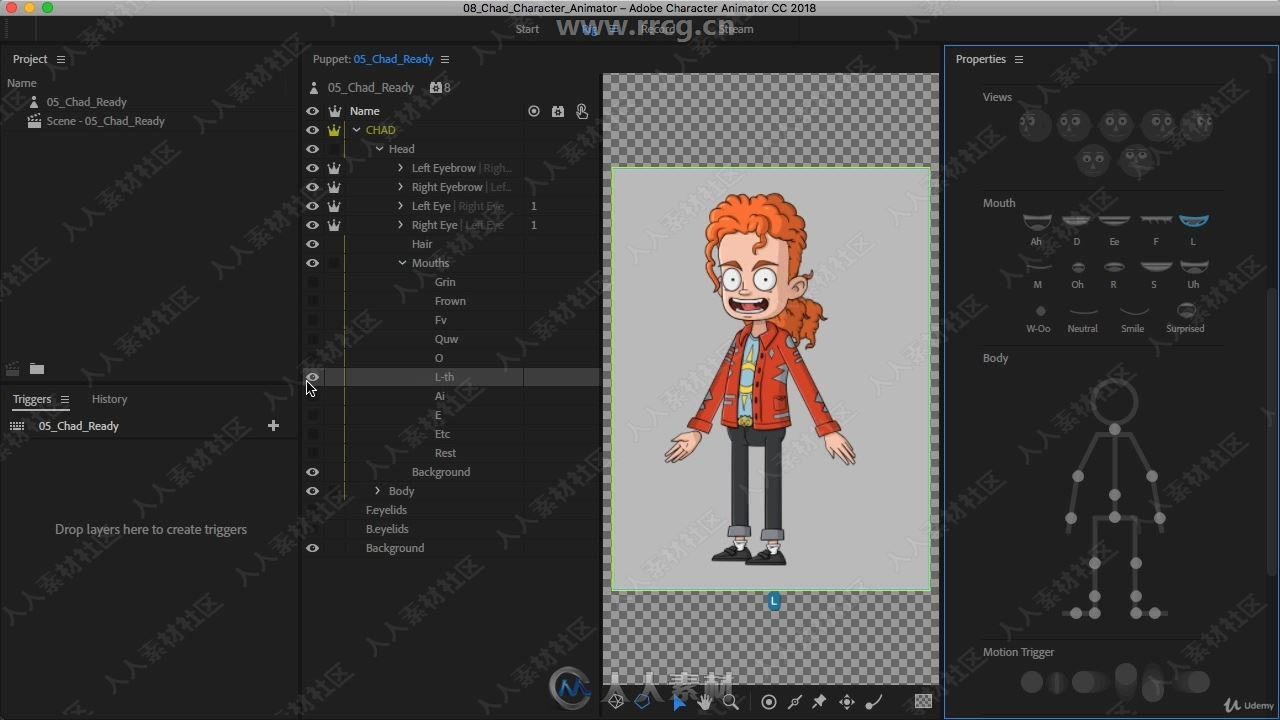
Task: Select the Fixed handle tool
Action: 769,702
